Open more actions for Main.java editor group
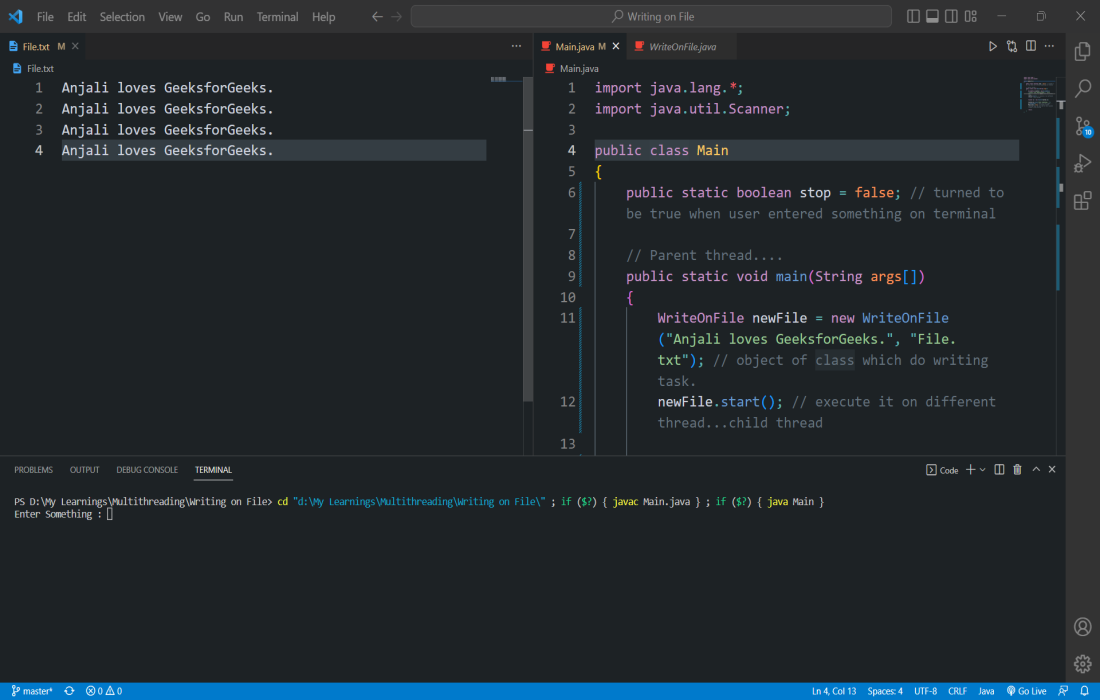The height and width of the screenshot is (700, 1100). coord(1049,46)
